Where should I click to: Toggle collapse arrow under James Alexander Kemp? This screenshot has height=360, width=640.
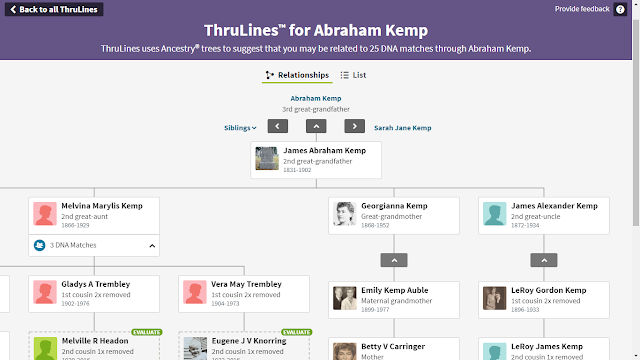coord(544,260)
